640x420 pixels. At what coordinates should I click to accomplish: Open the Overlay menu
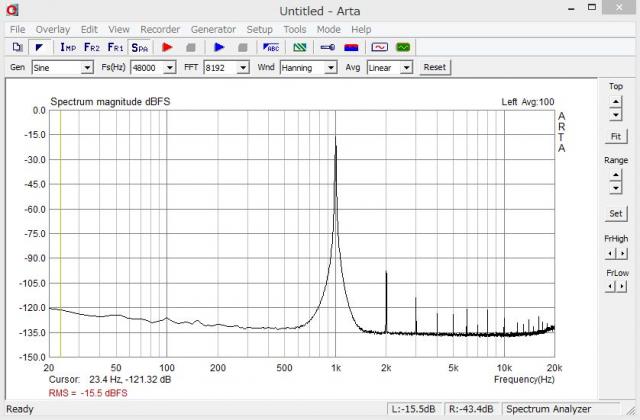pos(53,29)
